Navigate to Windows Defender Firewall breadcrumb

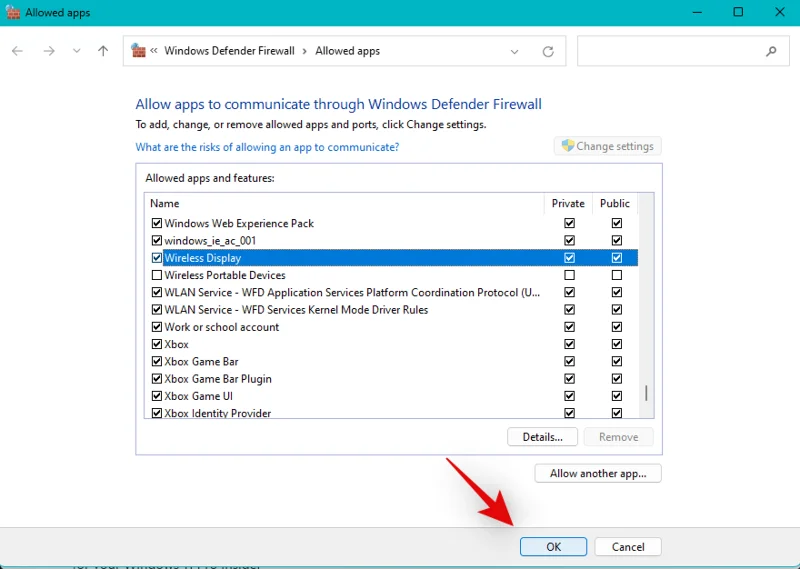[229, 51]
